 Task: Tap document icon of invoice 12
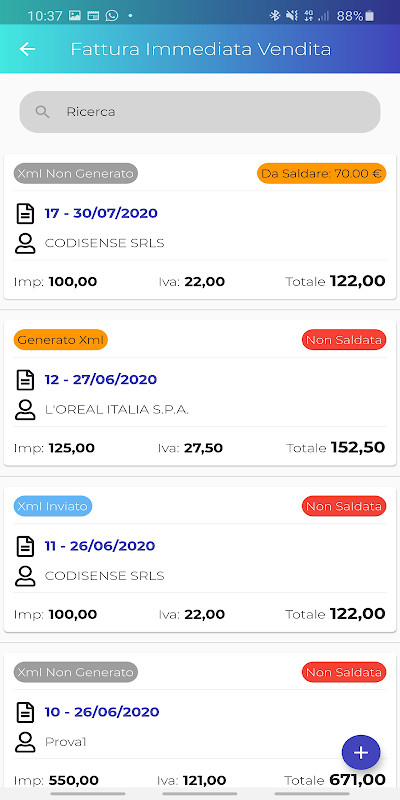(x=25, y=380)
